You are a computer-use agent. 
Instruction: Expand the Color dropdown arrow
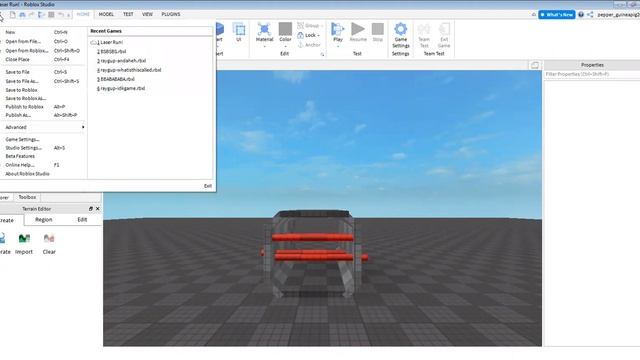[285, 47]
